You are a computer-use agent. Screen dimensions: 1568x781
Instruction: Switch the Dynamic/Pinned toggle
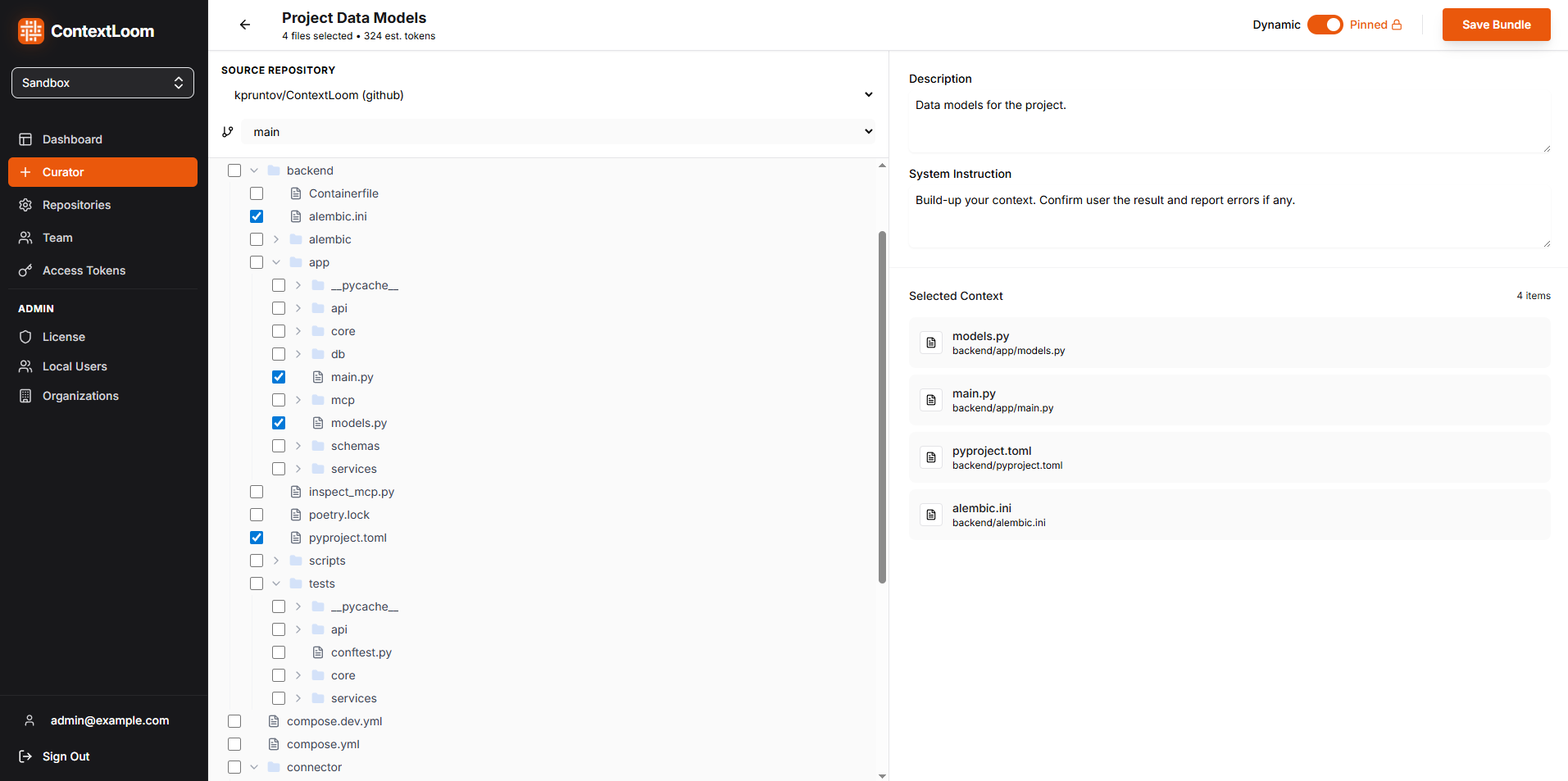1325,25
